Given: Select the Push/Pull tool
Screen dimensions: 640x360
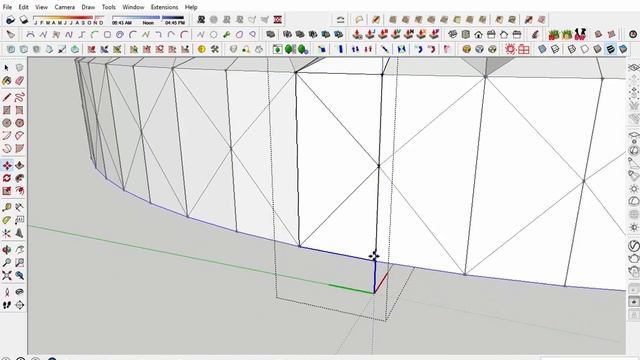Looking at the screenshot, I should tap(19, 165).
